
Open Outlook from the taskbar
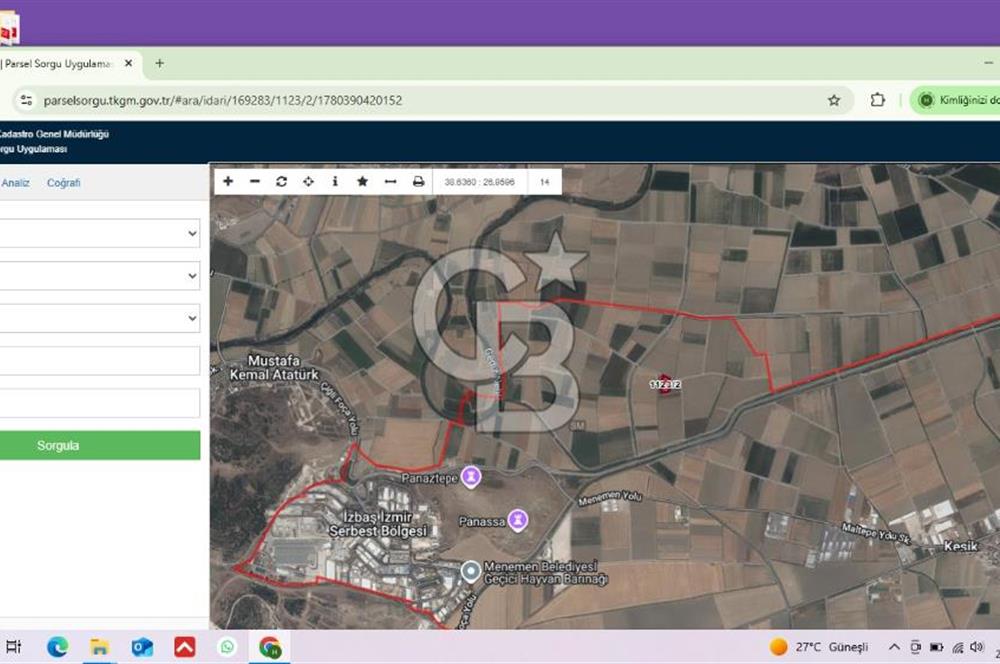pos(142,647)
